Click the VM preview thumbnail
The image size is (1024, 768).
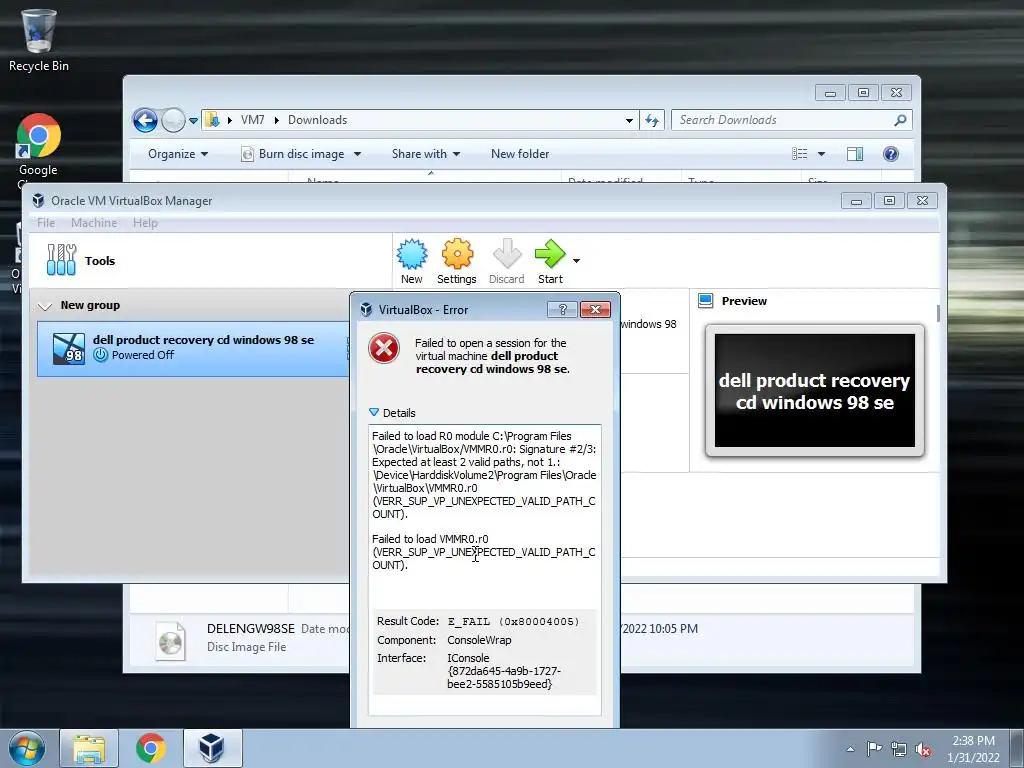814,391
